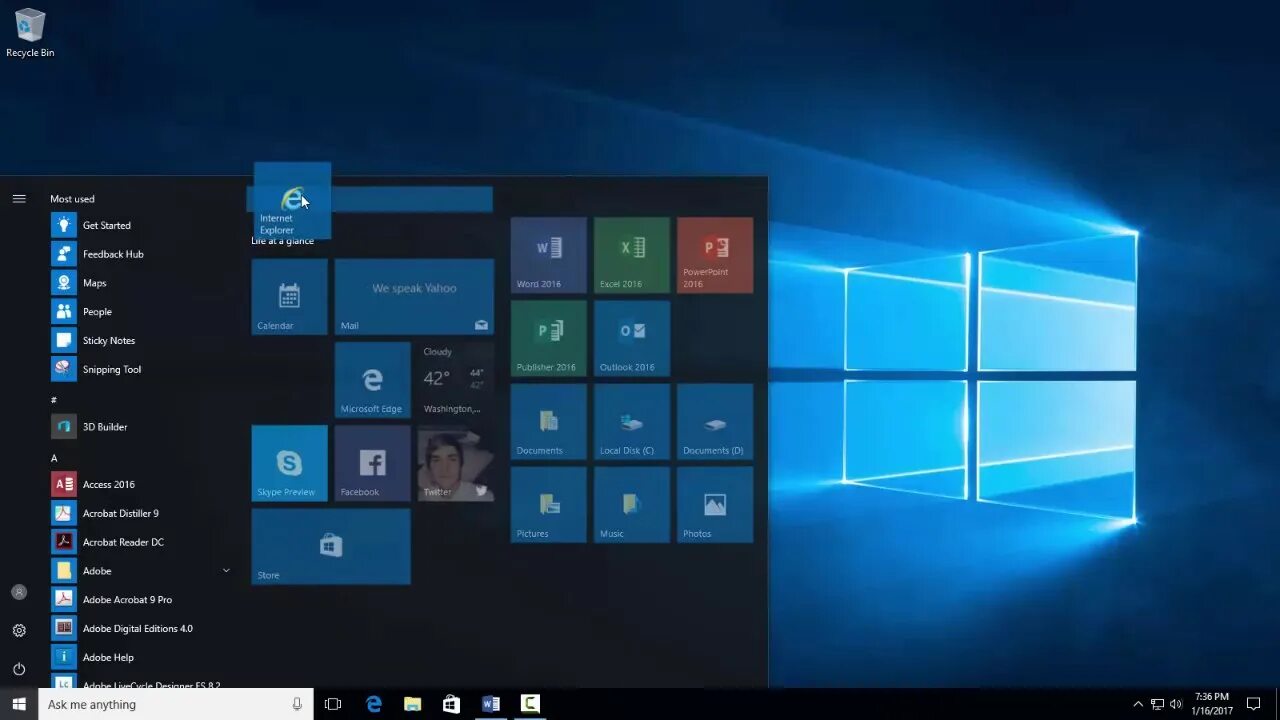The height and width of the screenshot is (720, 1280).
Task: Launch the Microsoft Edge tile
Action: [372, 380]
